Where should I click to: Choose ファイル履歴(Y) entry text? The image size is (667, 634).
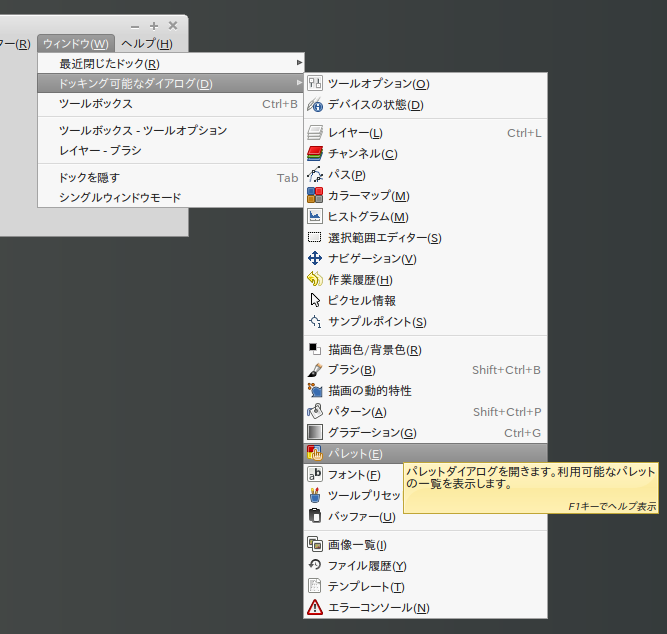(367, 565)
